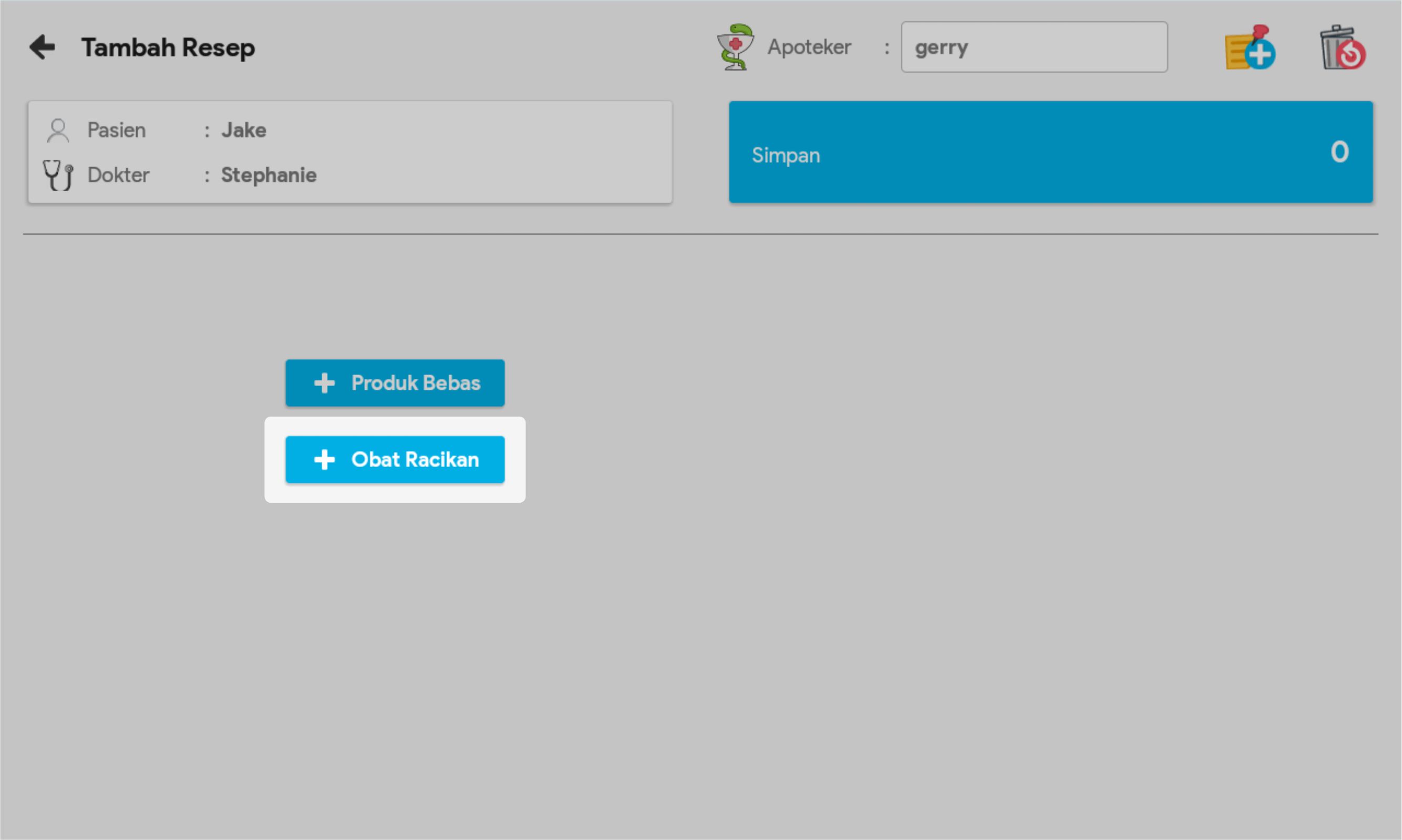Click the plus icon on Obat Racikan
The height and width of the screenshot is (840, 1402).
click(324, 460)
